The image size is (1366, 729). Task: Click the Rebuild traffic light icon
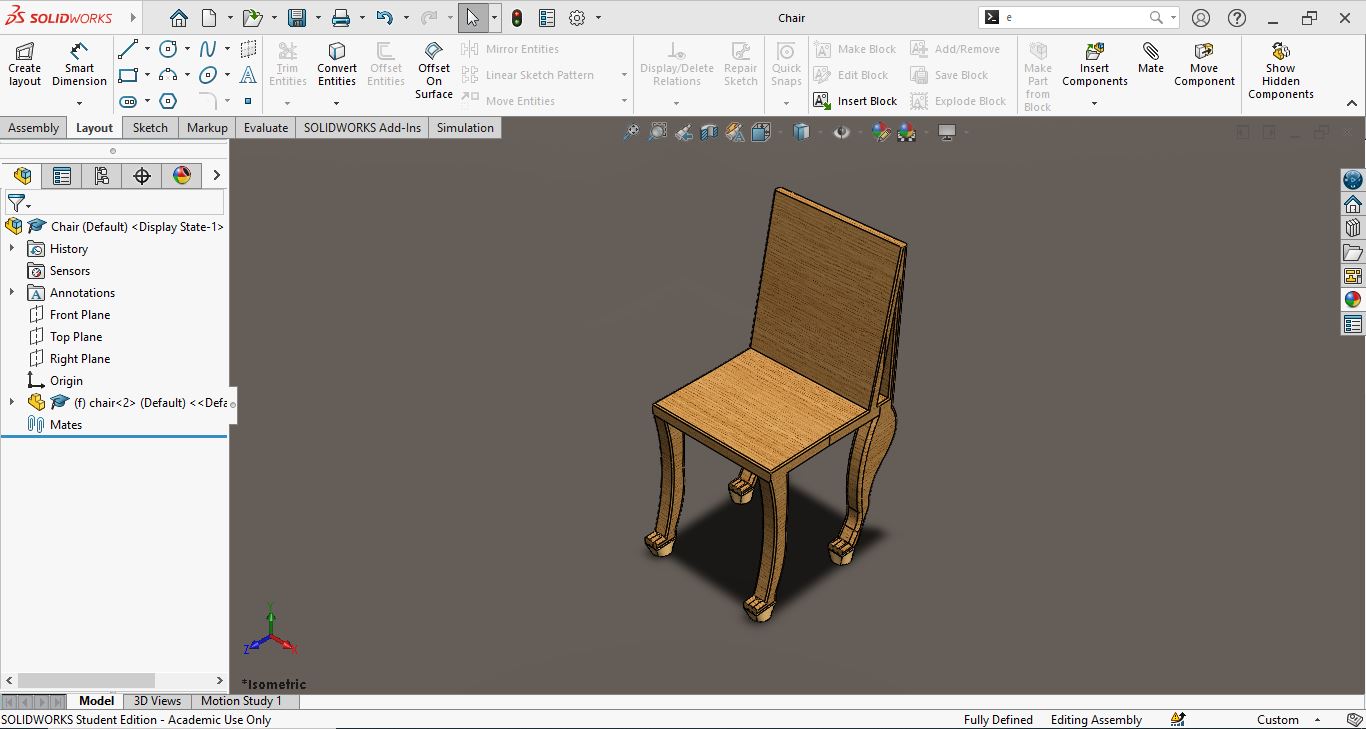(517, 18)
